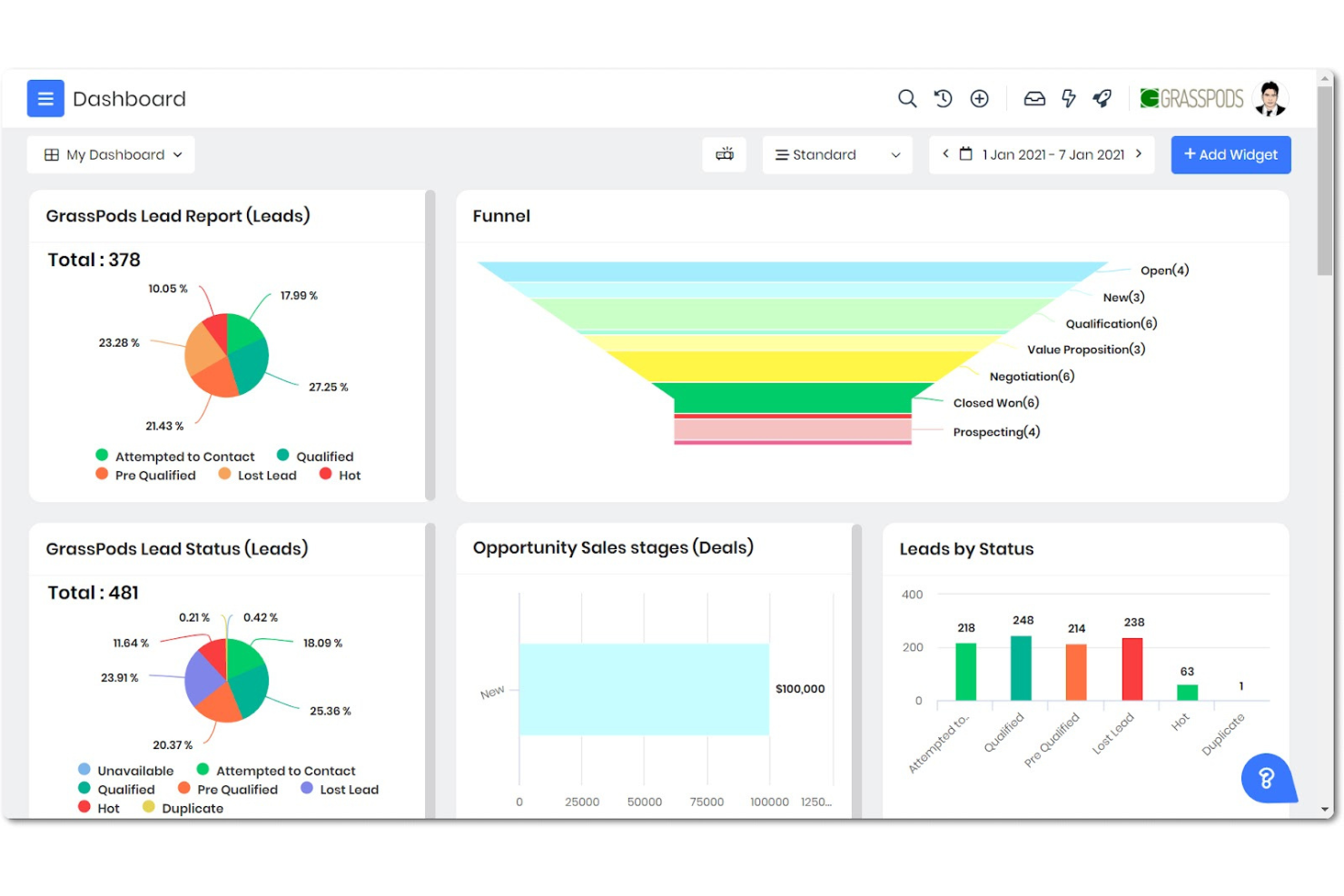This screenshot has height=896, width=1344.
Task: Click the history icon in the header
Action: coord(943,98)
